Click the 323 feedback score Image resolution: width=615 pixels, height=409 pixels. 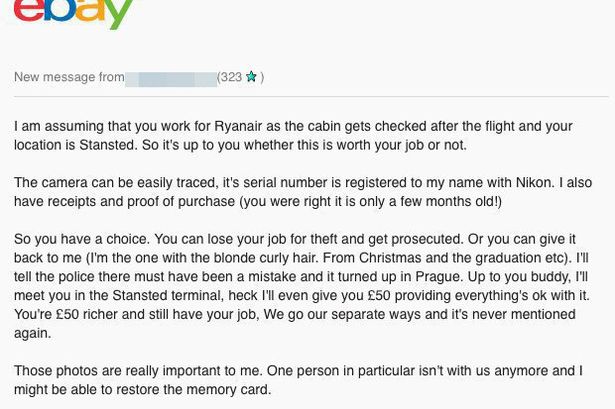[x=231, y=77]
